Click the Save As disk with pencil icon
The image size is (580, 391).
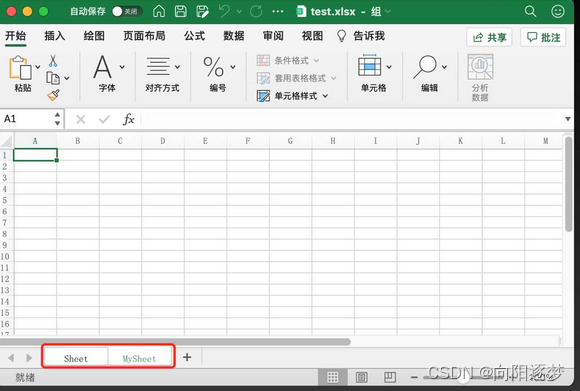[202, 11]
